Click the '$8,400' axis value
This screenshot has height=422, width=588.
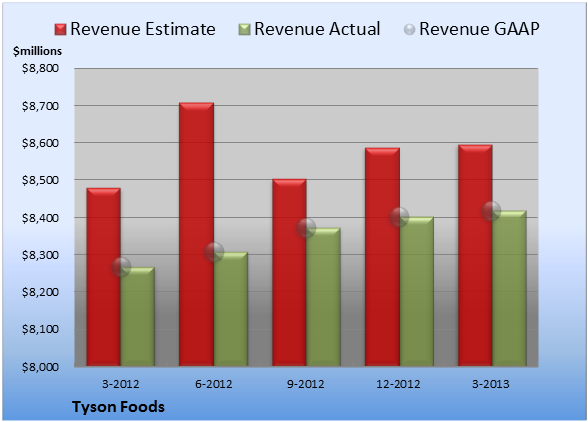coord(40,218)
